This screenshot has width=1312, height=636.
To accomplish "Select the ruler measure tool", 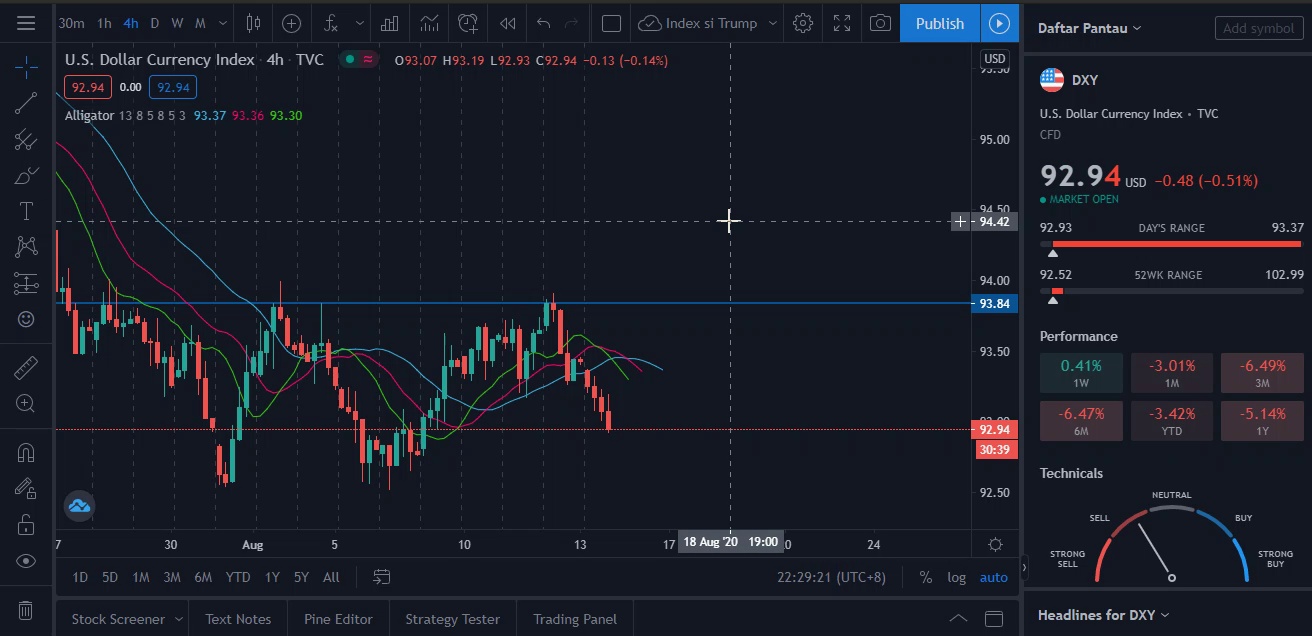I will click(26, 367).
